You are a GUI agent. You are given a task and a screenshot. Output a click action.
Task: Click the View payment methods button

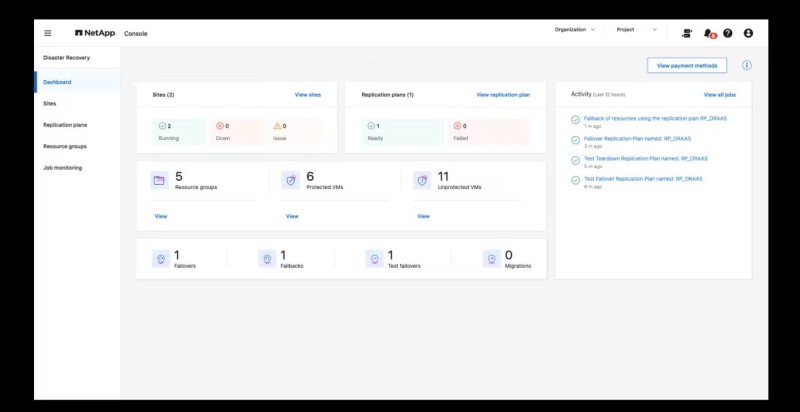pyautogui.click(x=687, y=65)
